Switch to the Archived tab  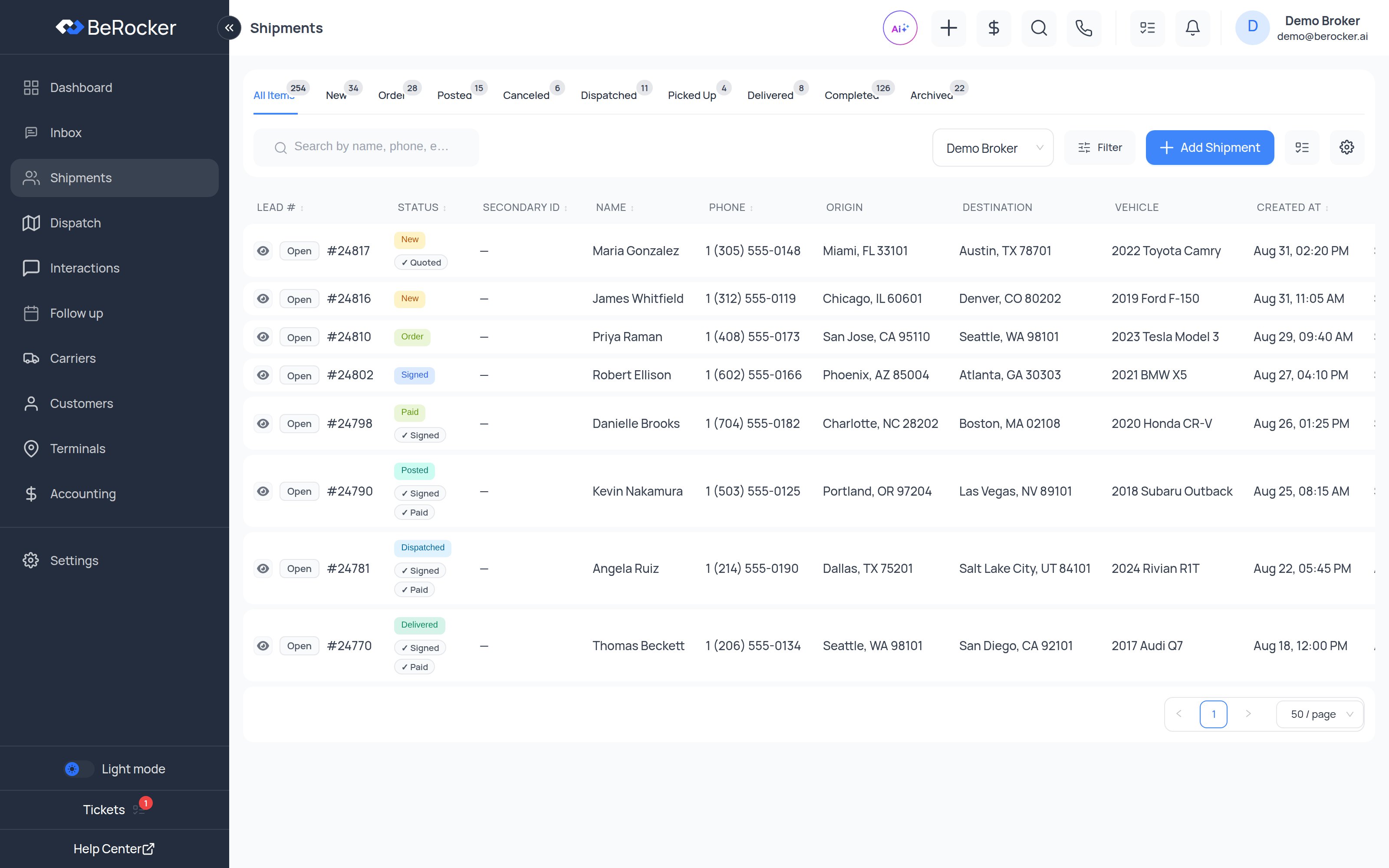(x=931, y=95)
